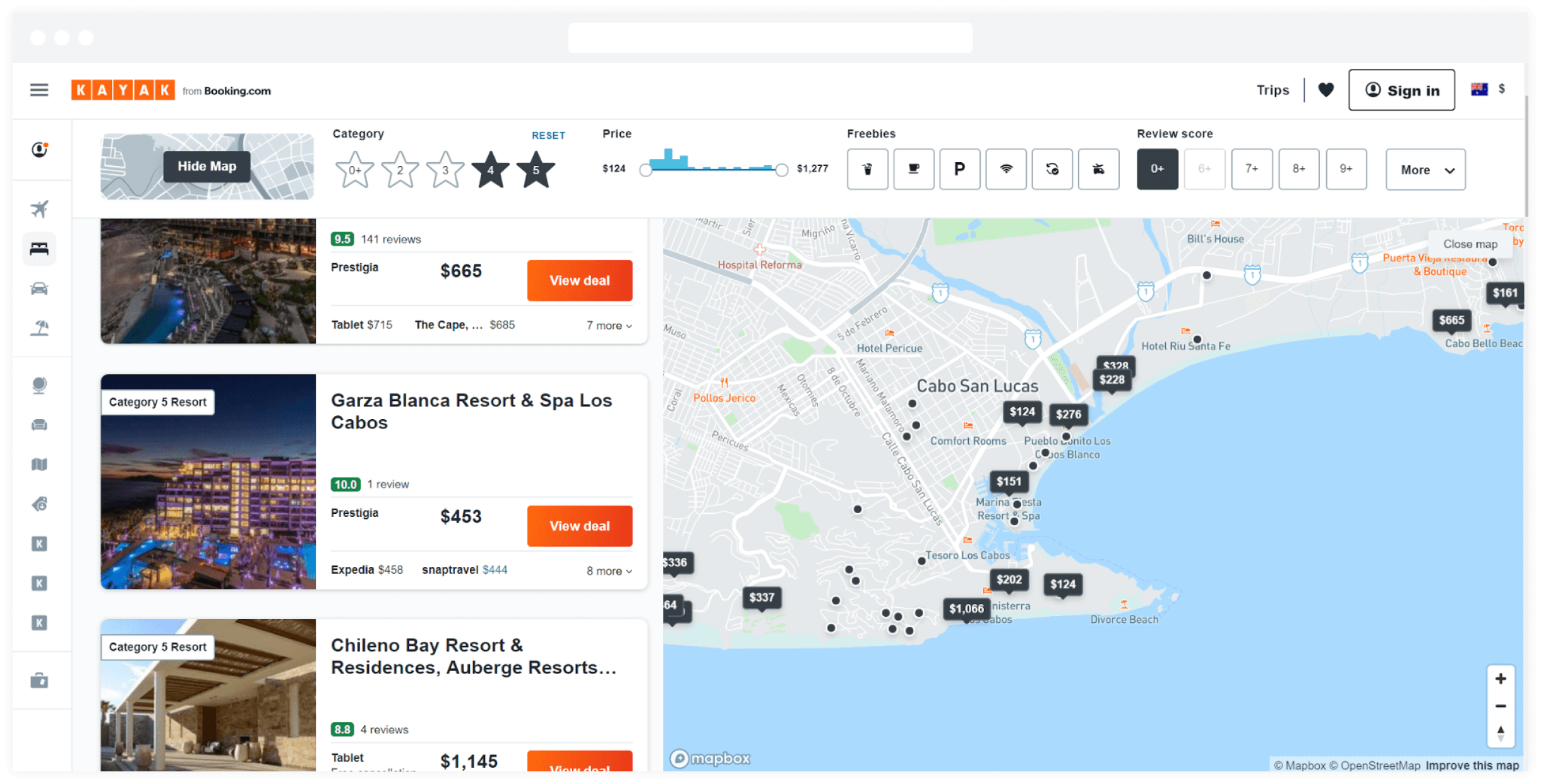Image resolution: width=1541 pixels, height=784 pixels.
Task: Open the saved favorites heart icon
Action: [x=1326, y=90]
